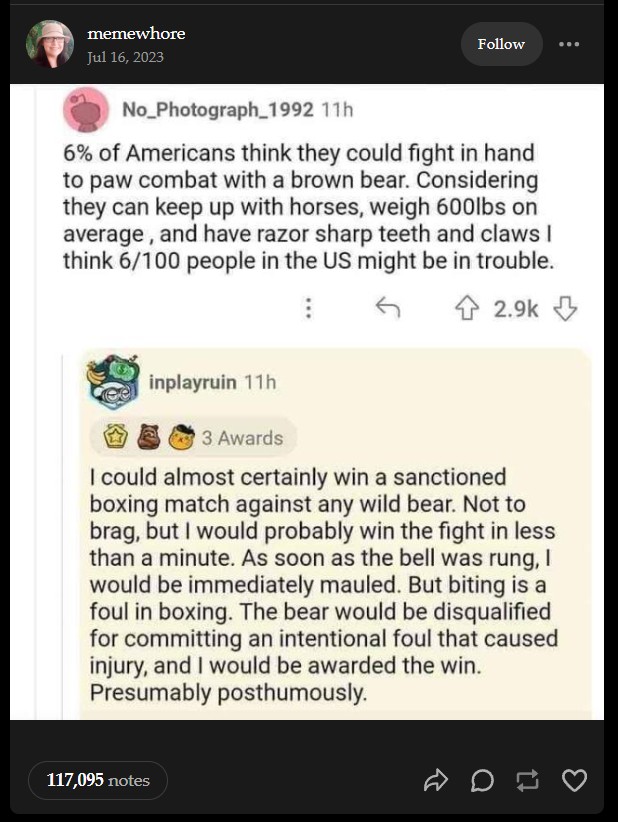Screen dimensions: 618x822
Task: Click the share arrow icon
Action: pyautogui.click(x=436, y=781)
